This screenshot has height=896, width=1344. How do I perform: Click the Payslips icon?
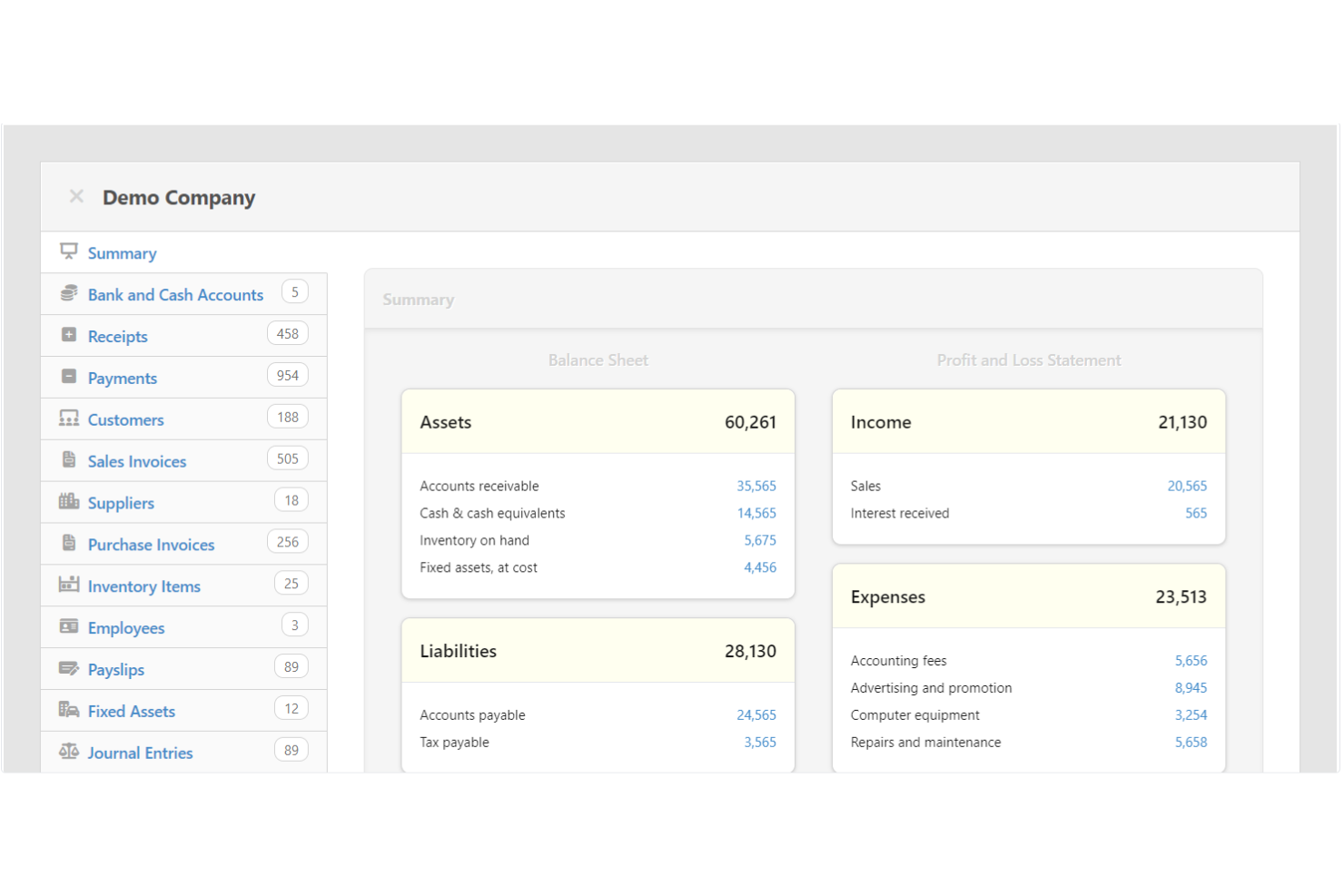tap(69, 668)
